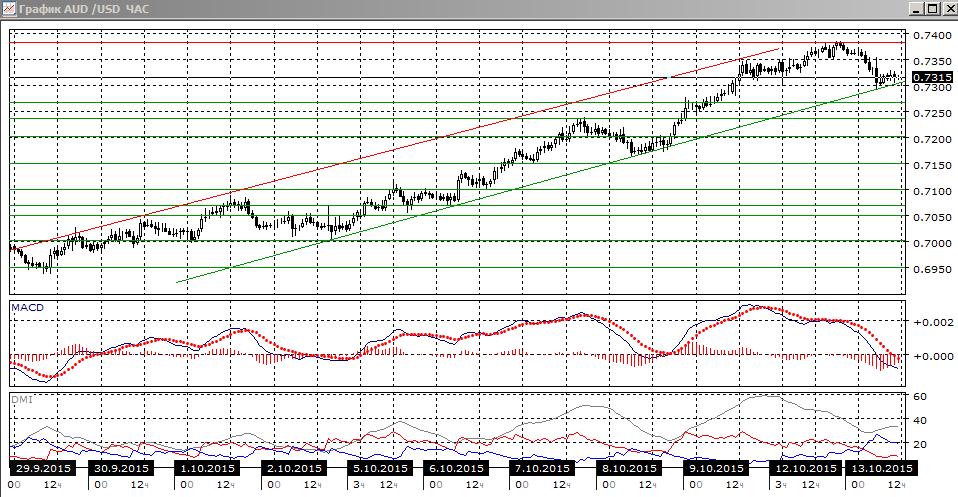Click the +0.002 MACD scale label
This screenshot has height=497, width=958.
pos(934,322)
